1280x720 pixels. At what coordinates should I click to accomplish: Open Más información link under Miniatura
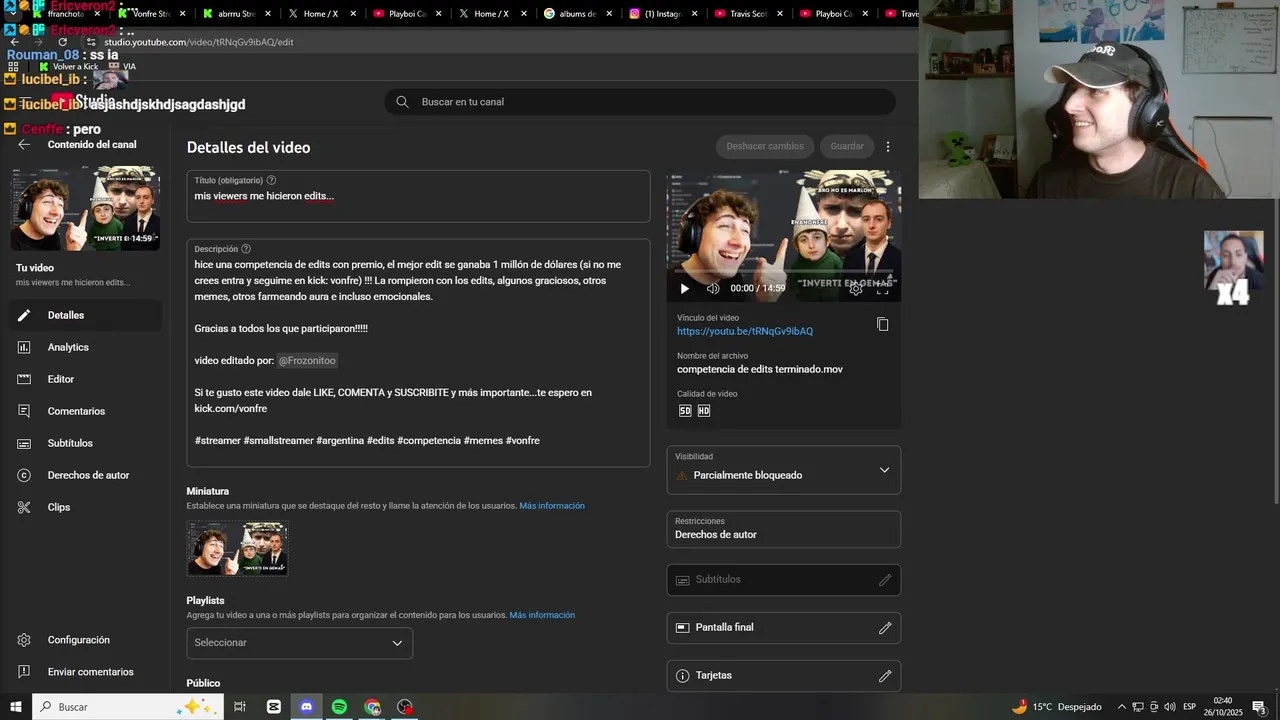pos(552,506)
